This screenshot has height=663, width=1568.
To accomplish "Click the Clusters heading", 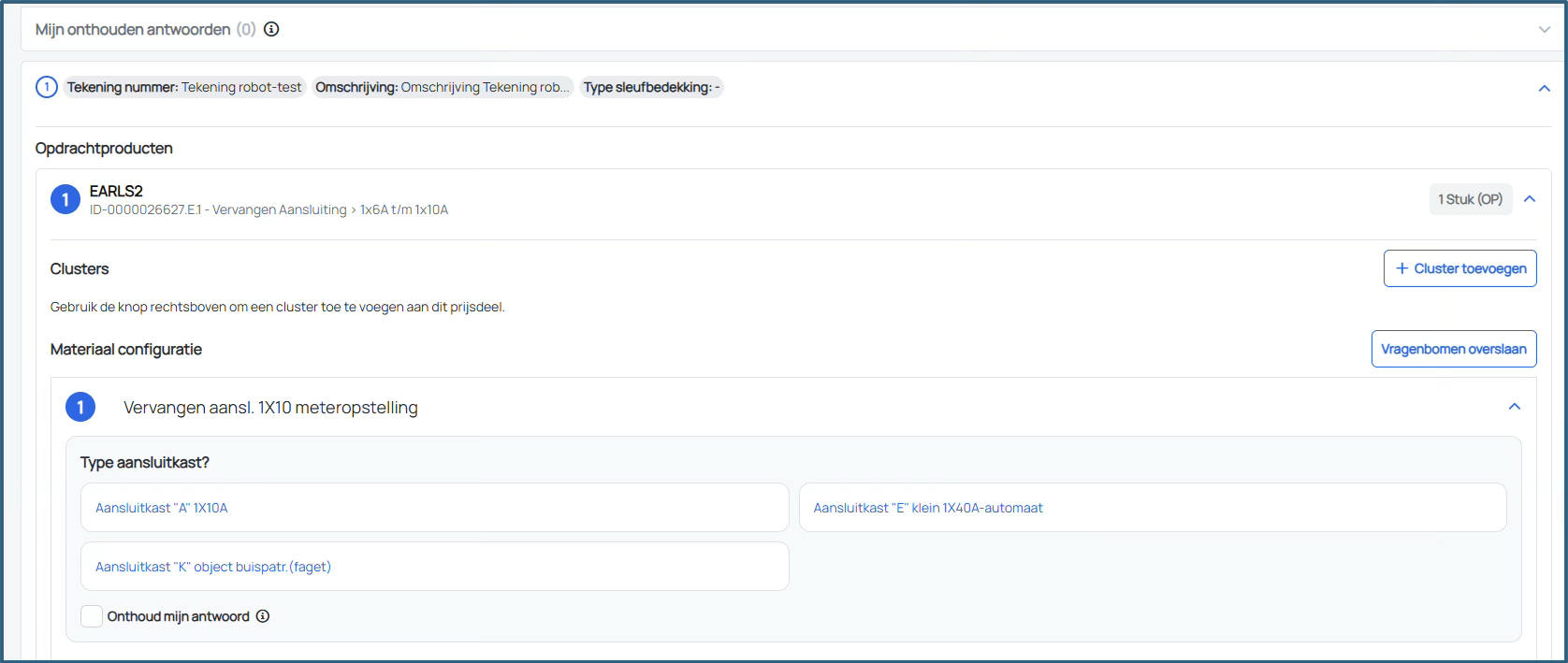I will [x=80, y=268].
